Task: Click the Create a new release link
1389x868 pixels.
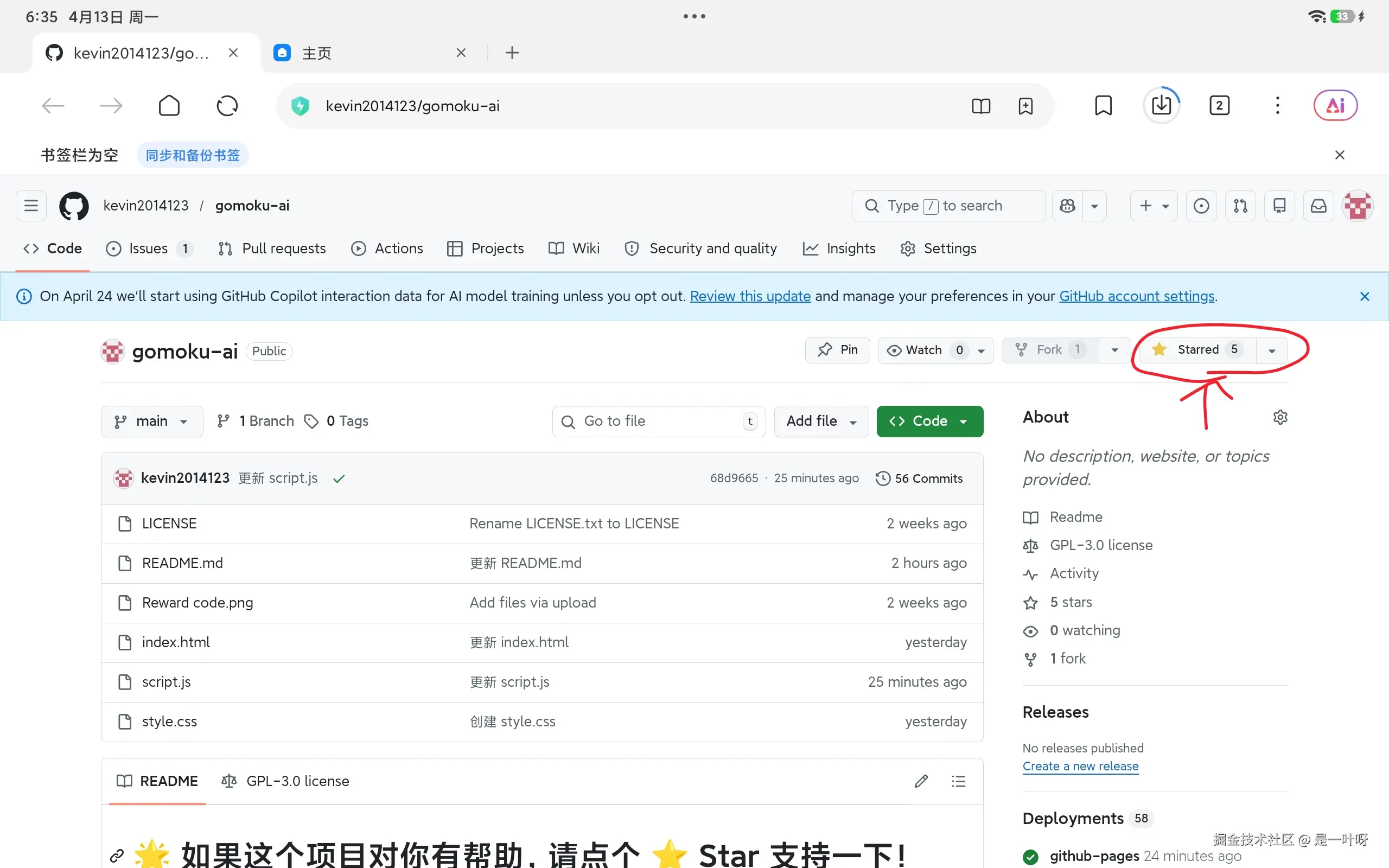Action: click(x=1080, y=766)
